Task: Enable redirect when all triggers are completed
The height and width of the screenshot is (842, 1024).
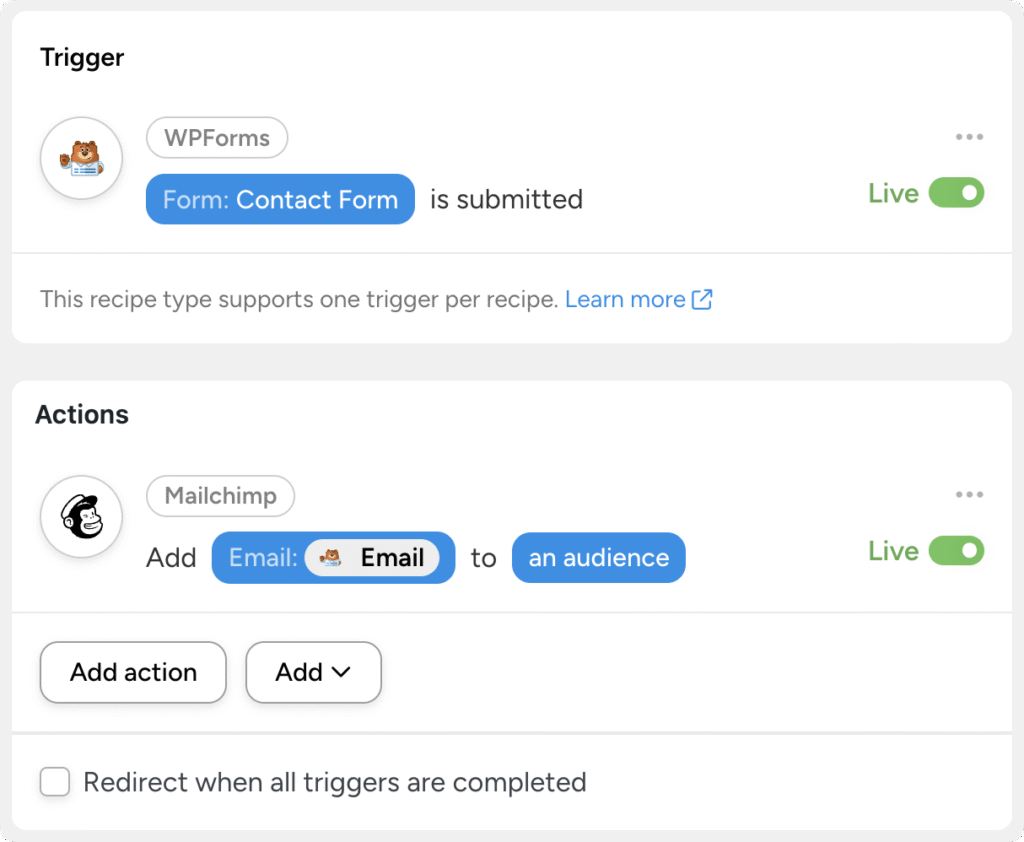Action: pyautogui.click(x=55, y=782)
